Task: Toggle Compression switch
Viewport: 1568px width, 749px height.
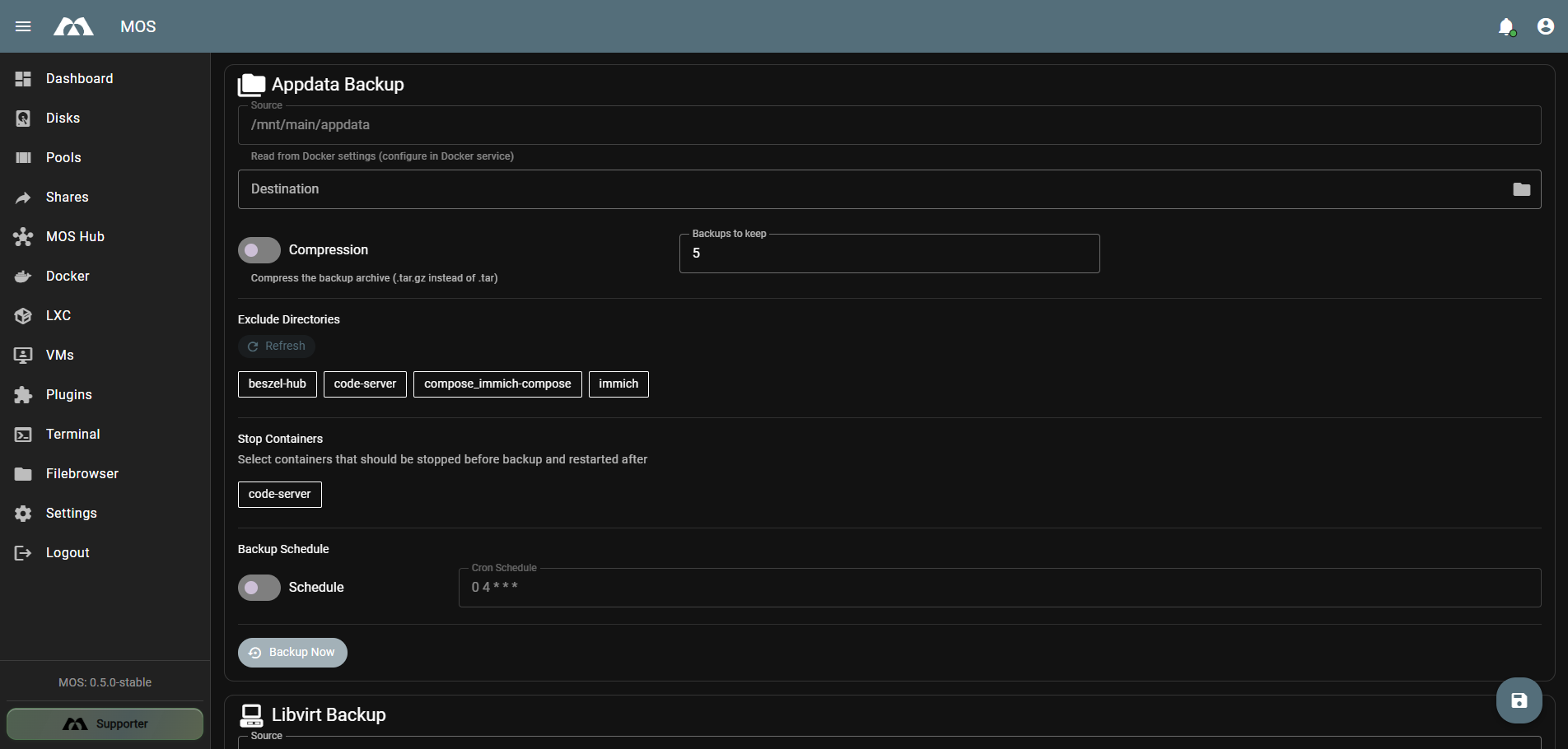Action: click(259, 250)
